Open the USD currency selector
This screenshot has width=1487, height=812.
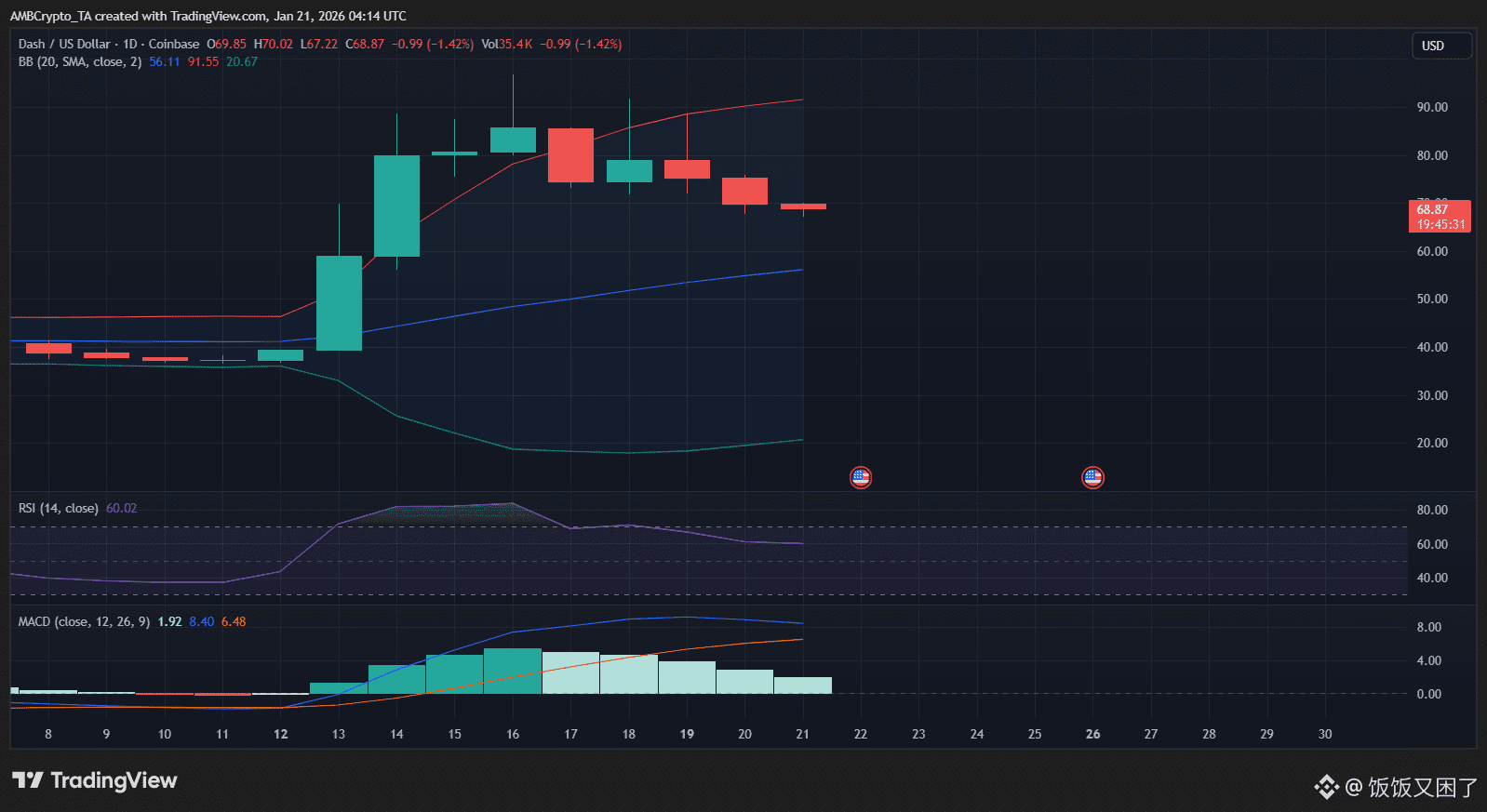(x=1441, y=46)
